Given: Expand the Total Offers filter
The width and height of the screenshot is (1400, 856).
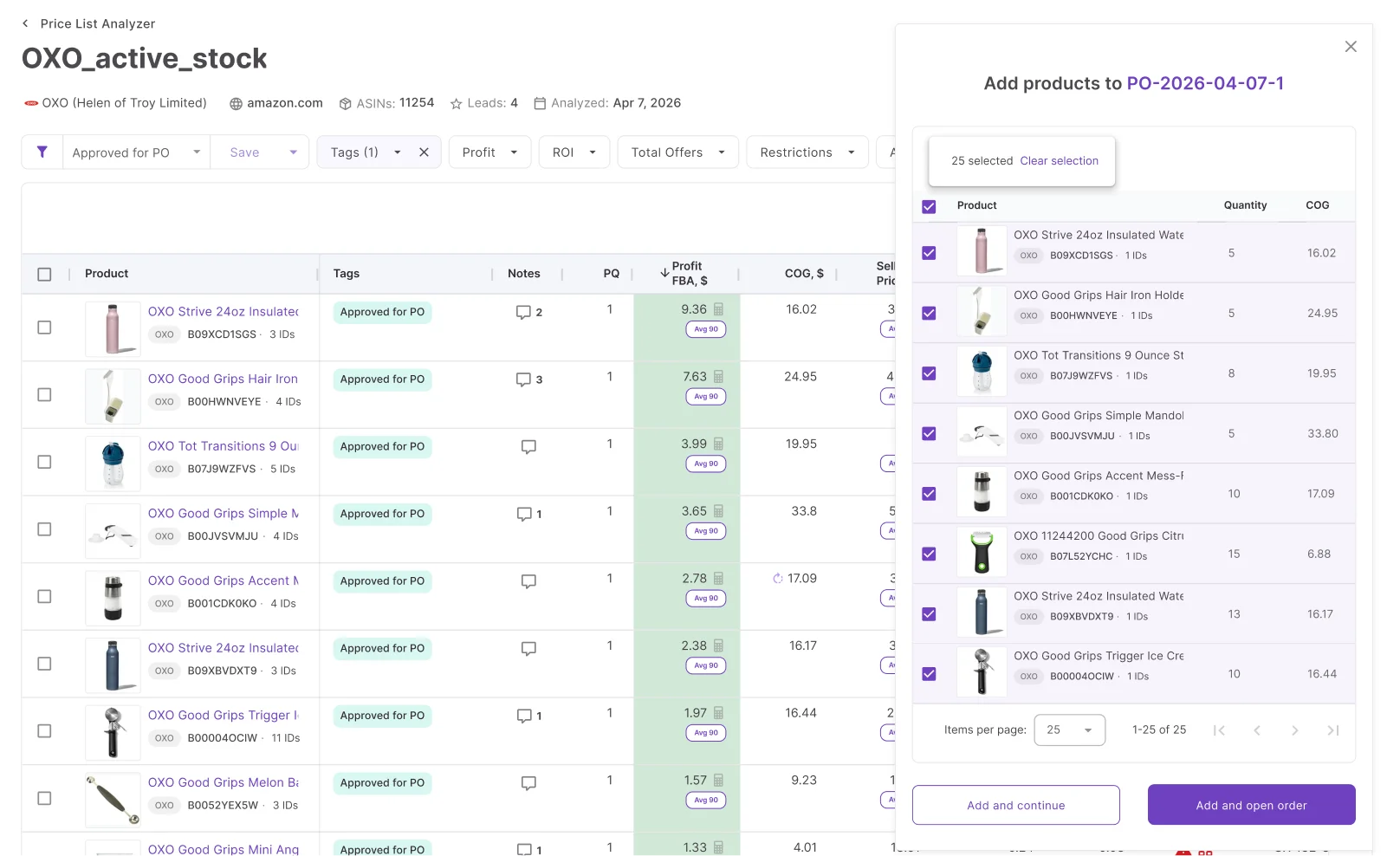Looking at the screenshot, I should (x=677, y=152).
